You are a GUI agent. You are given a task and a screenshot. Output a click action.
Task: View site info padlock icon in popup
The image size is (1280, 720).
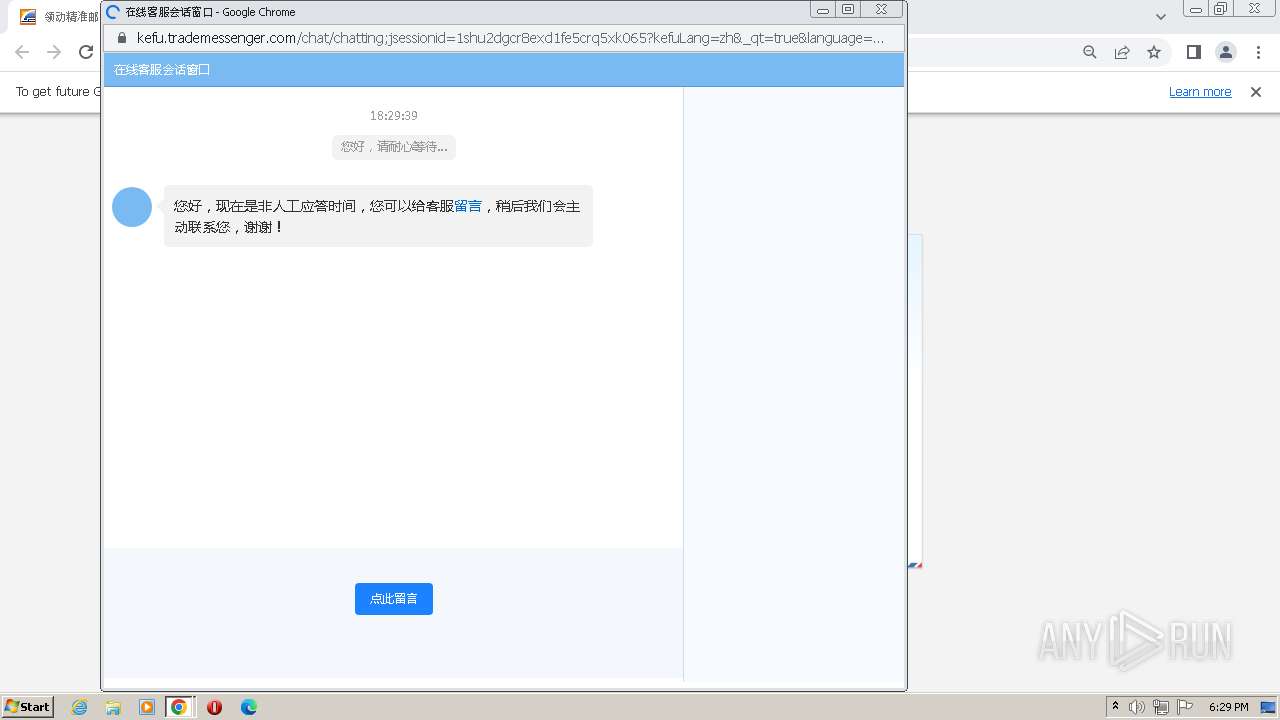pos(123,38)
